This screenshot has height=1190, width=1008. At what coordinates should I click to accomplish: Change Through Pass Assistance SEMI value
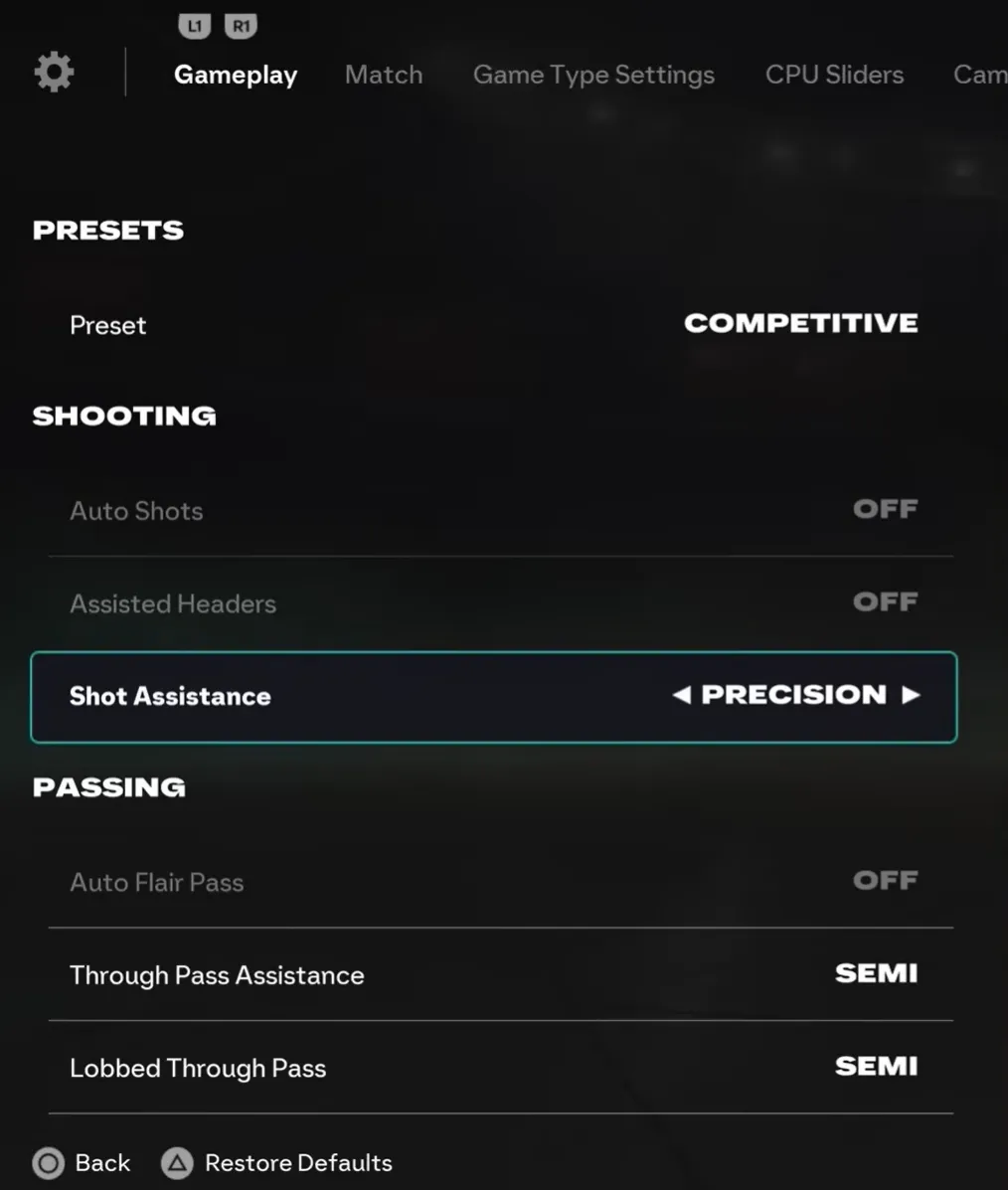pos(876,974)
